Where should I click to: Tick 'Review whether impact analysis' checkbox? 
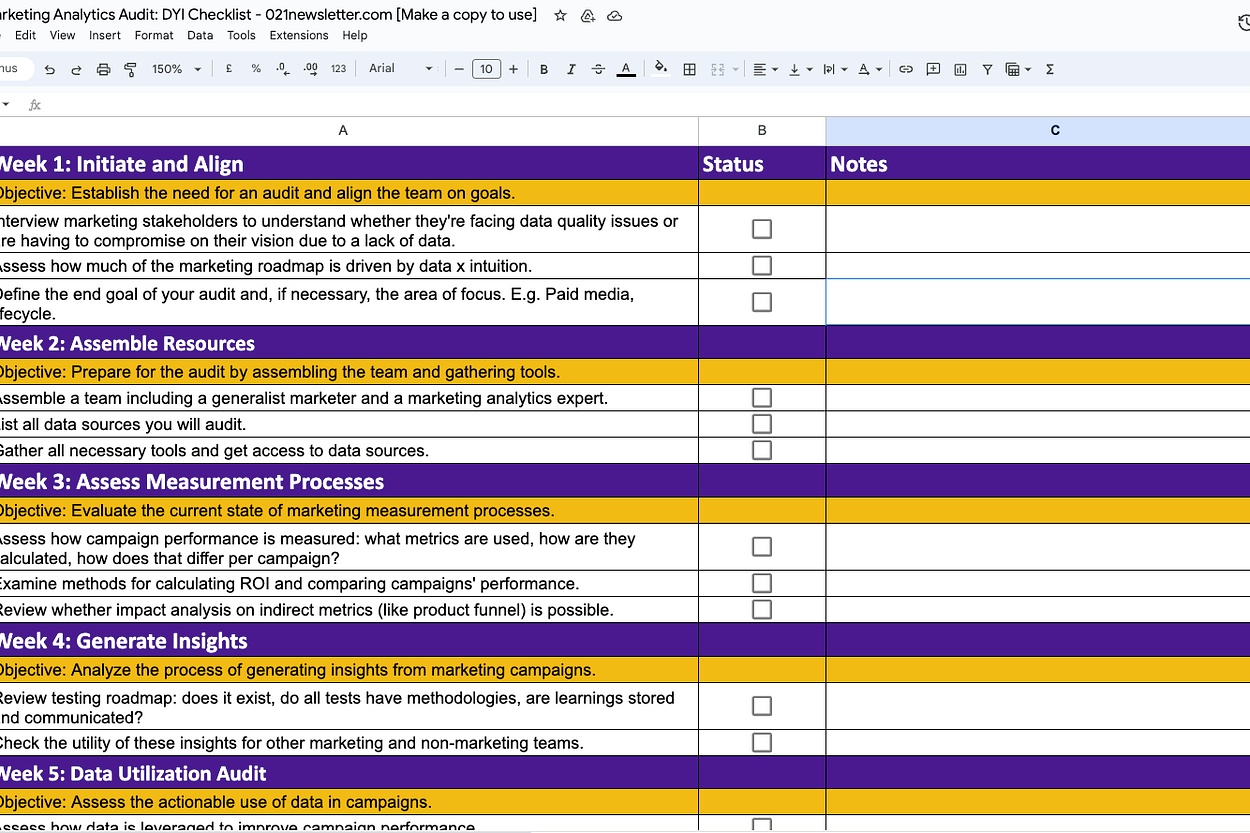(x=762, y=609)
